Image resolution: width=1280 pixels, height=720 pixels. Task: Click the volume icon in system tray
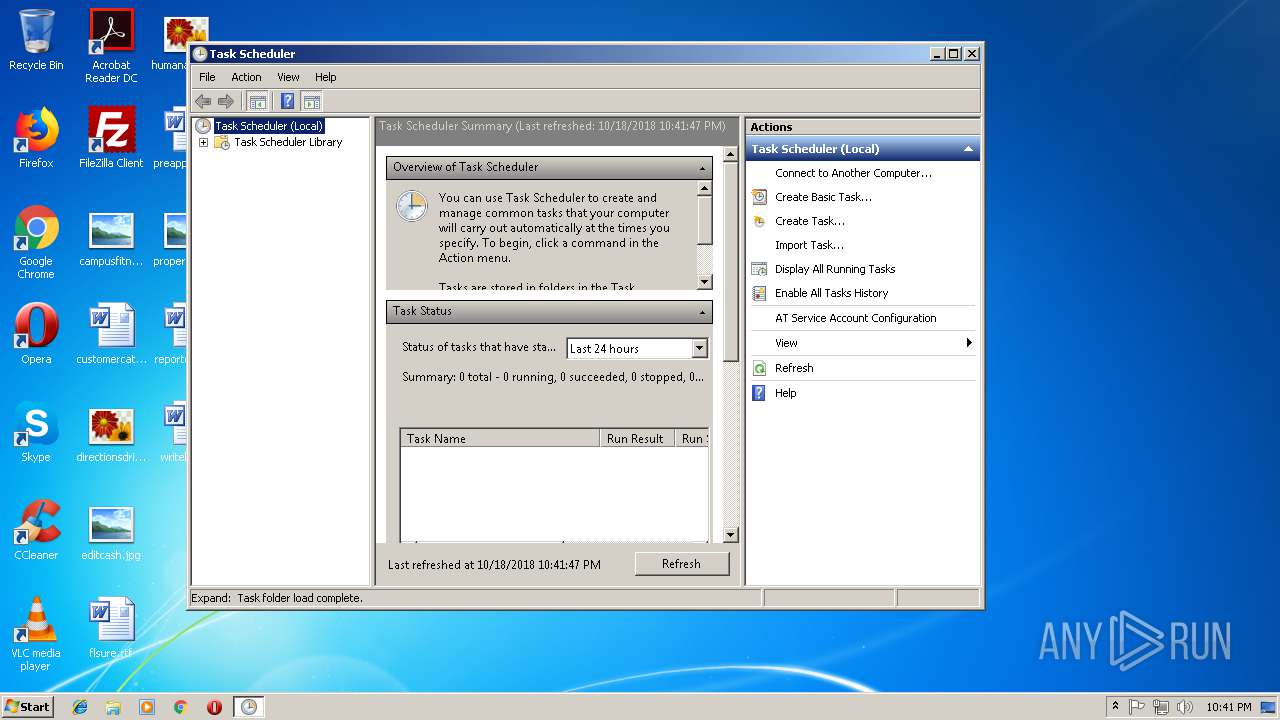click(x=1184, y=707)
